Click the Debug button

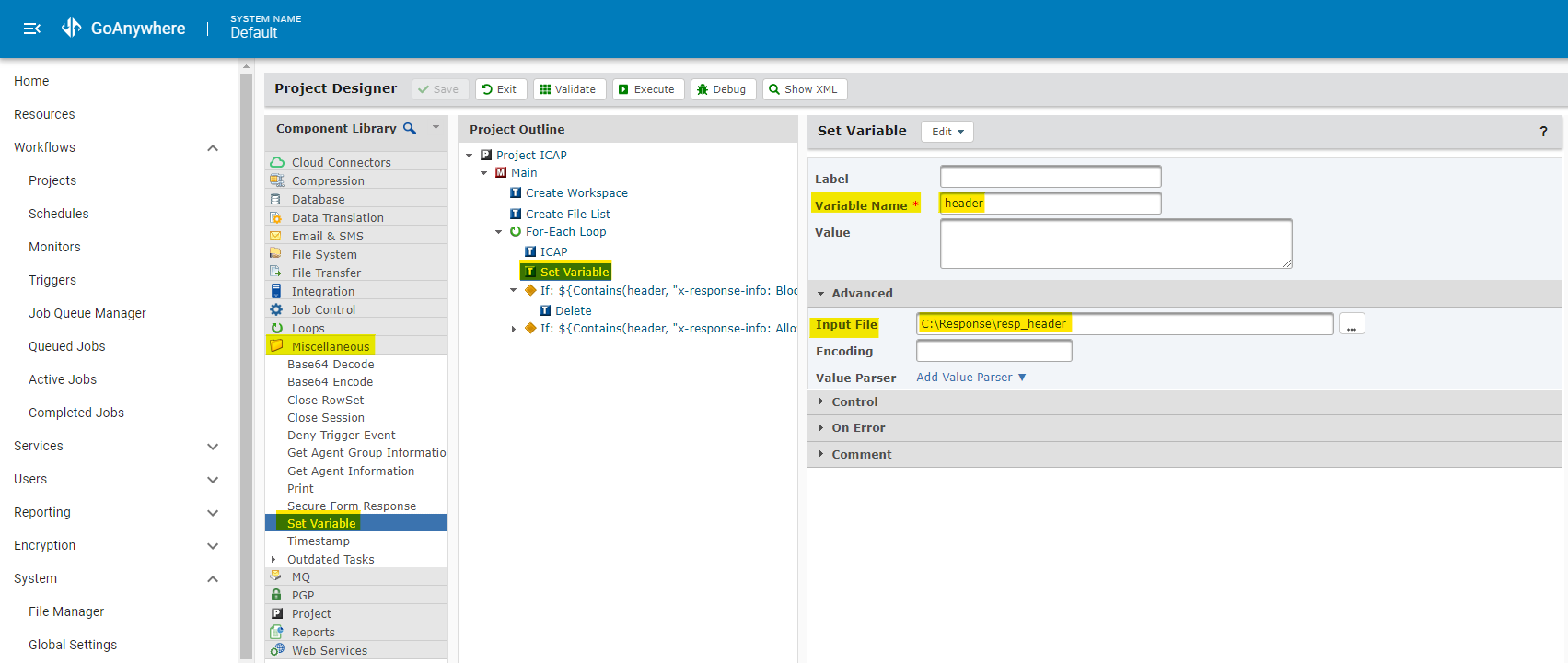723,89
